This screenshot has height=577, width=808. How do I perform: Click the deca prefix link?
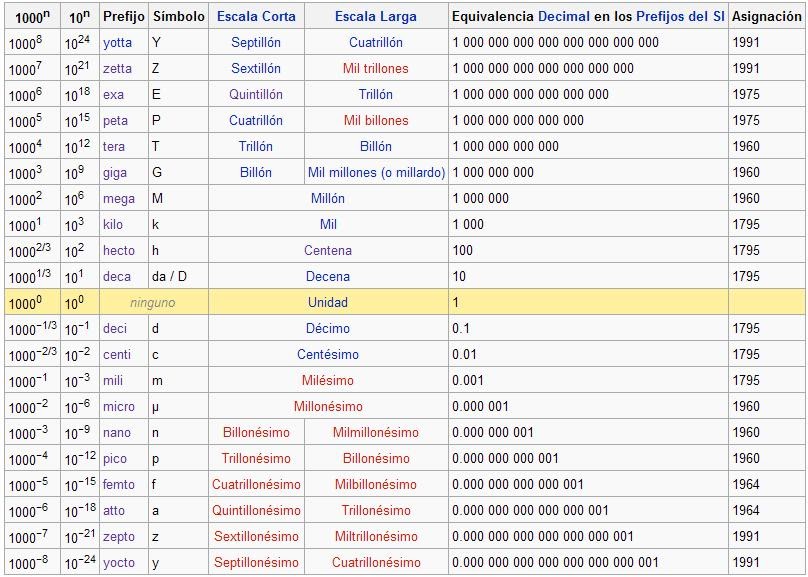coord(116,277)
